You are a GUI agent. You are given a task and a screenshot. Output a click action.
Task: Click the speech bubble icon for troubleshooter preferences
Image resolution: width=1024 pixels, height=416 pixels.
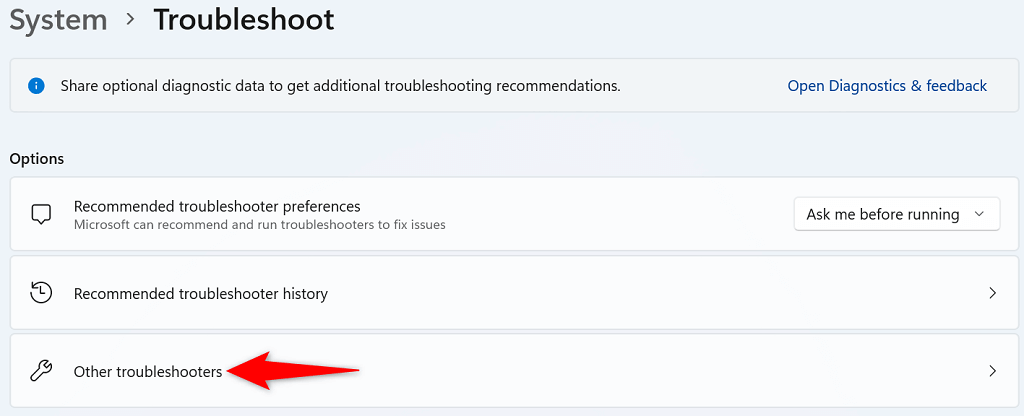(41, 214)
